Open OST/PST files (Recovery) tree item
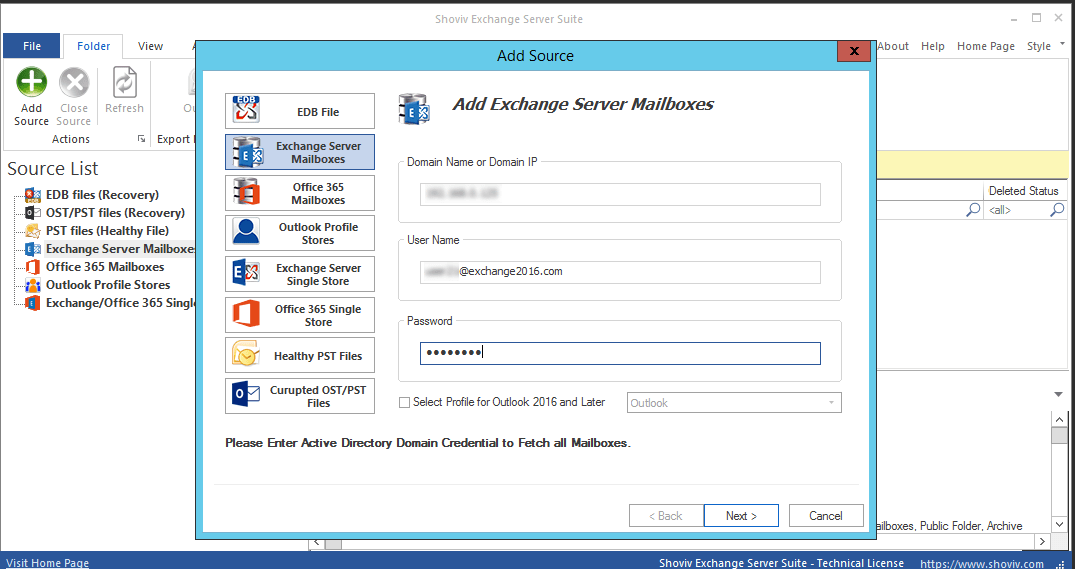1075x569 pixels. 115,213
